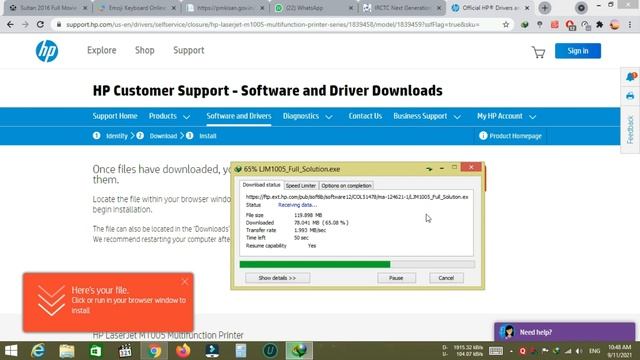
Task: Click the green IDM extension icon
Action: [525, 24]
